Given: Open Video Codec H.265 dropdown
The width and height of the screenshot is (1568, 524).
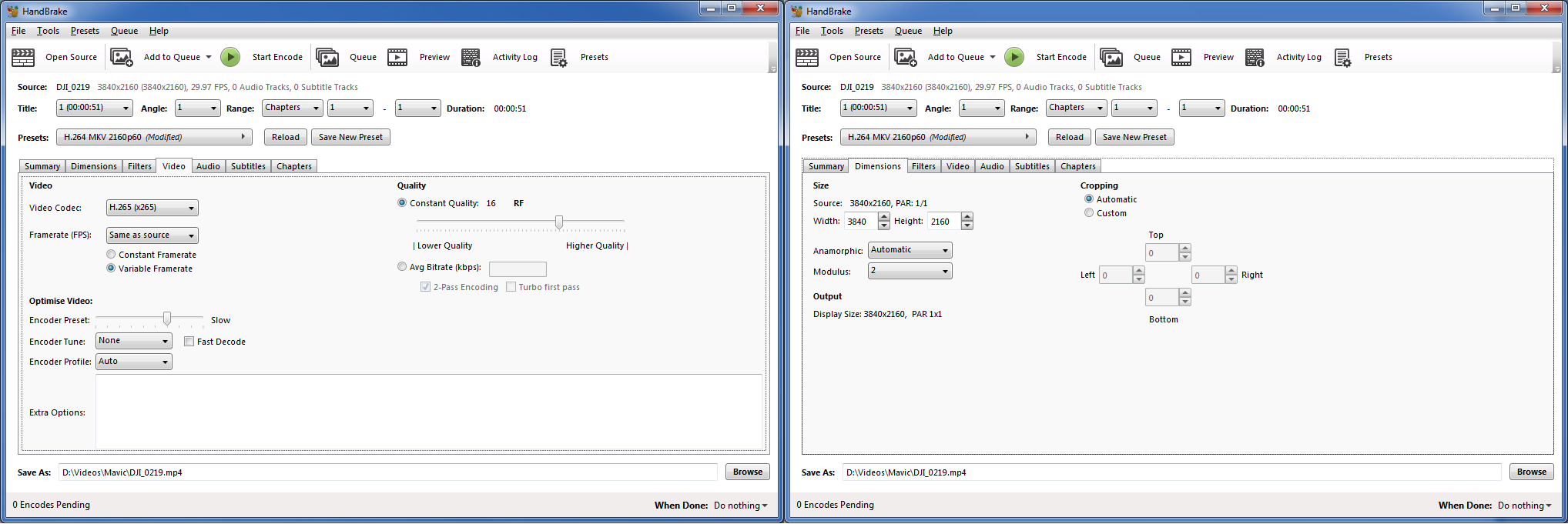Looking at the screenshot, I should 152,208.
